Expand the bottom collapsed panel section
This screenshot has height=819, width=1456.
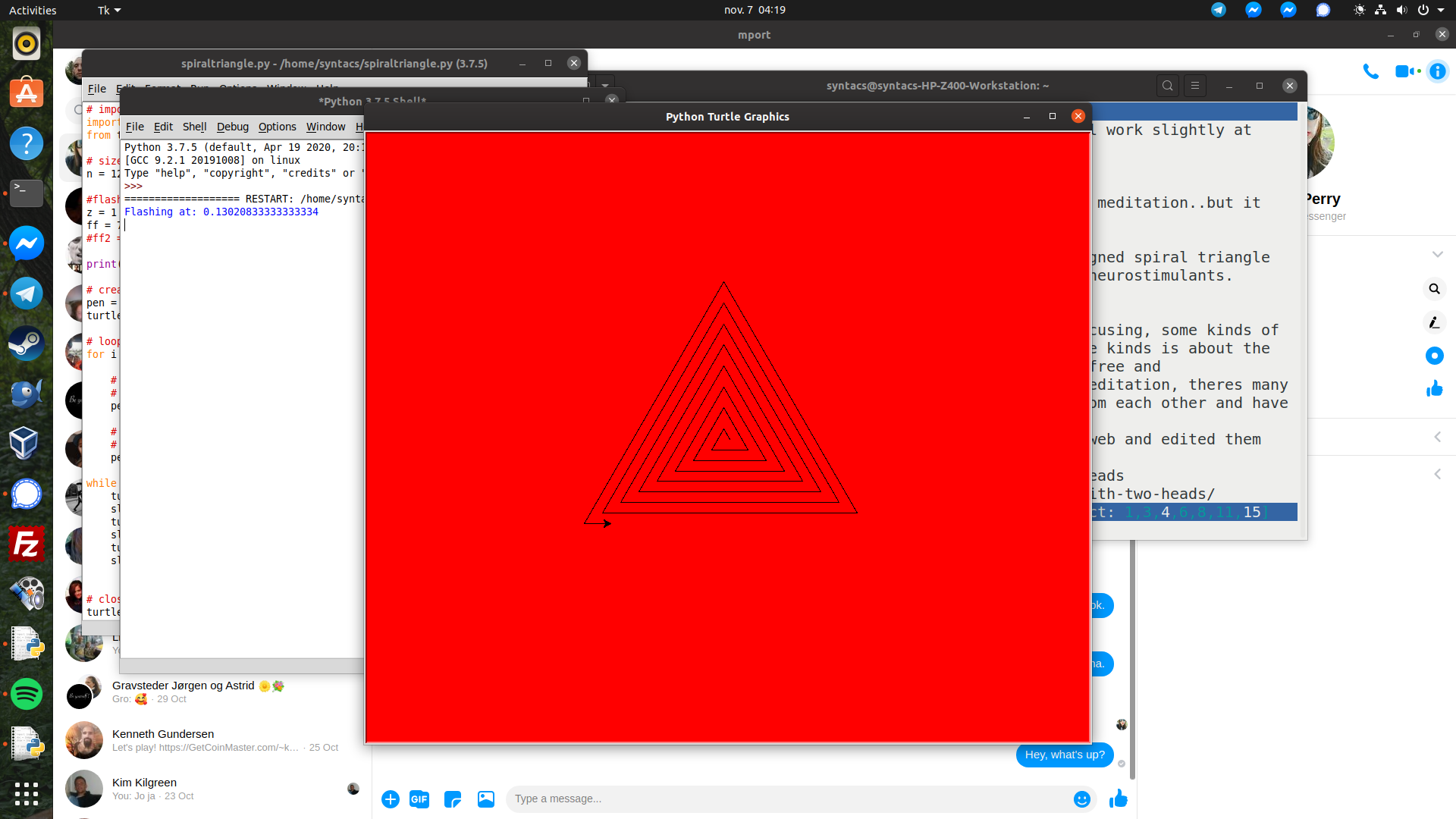click(1437, 474)
